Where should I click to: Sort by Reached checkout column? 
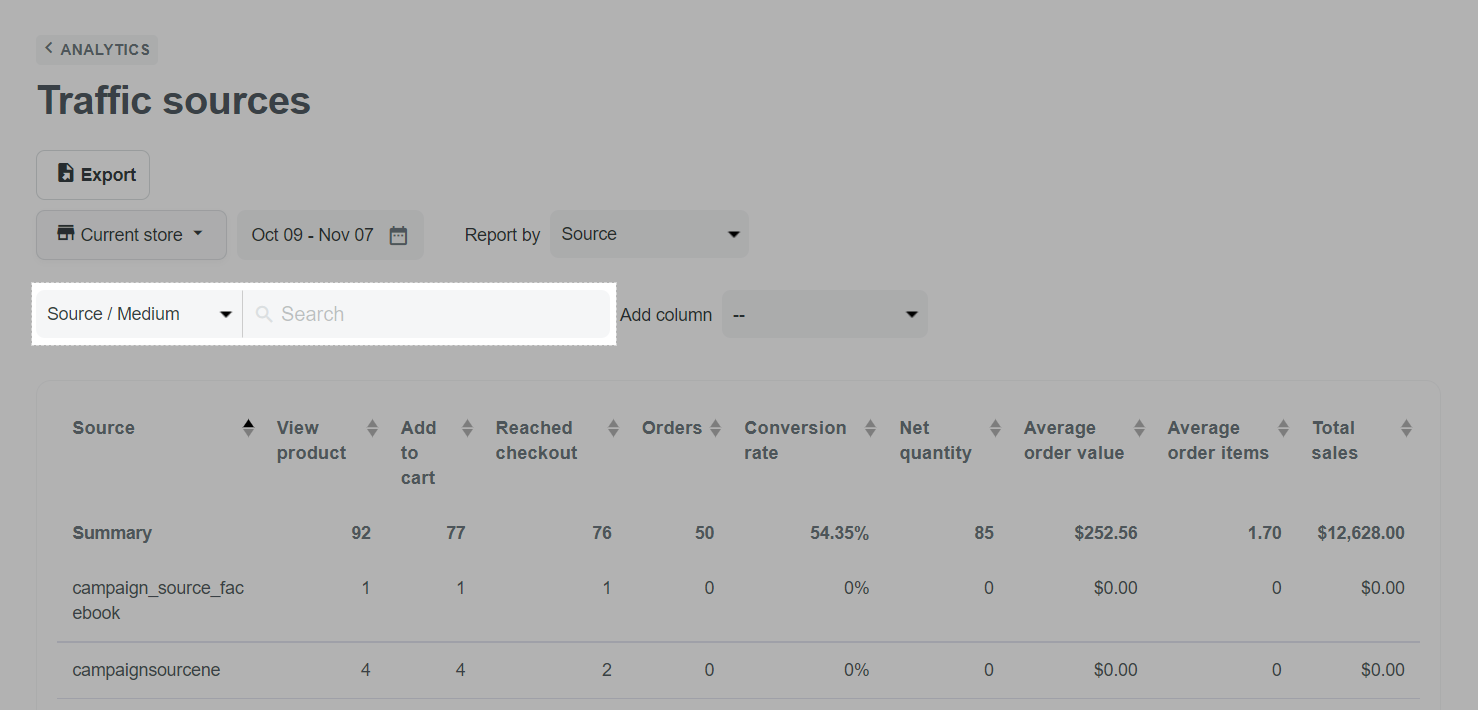pyautogui.click(x=613, y=428)
